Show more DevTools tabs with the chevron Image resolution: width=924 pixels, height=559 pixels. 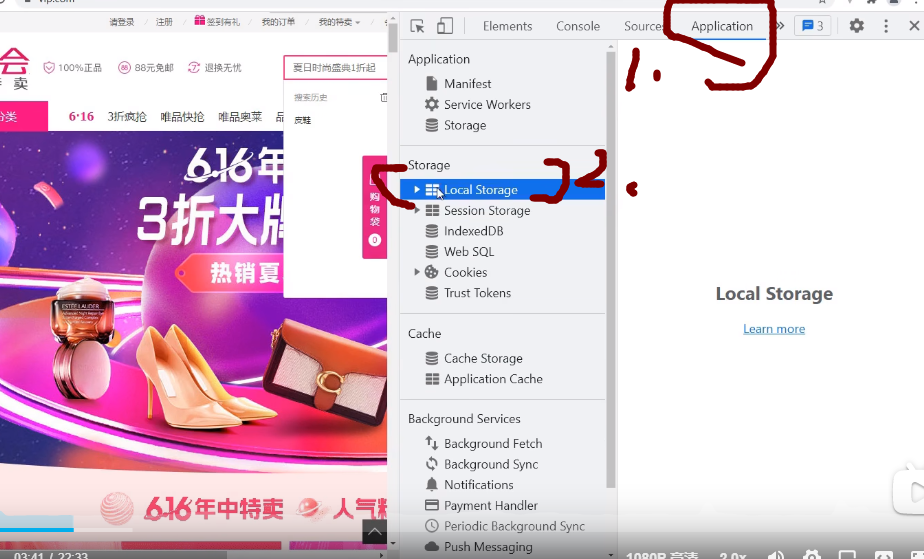(x=780, y=26)
